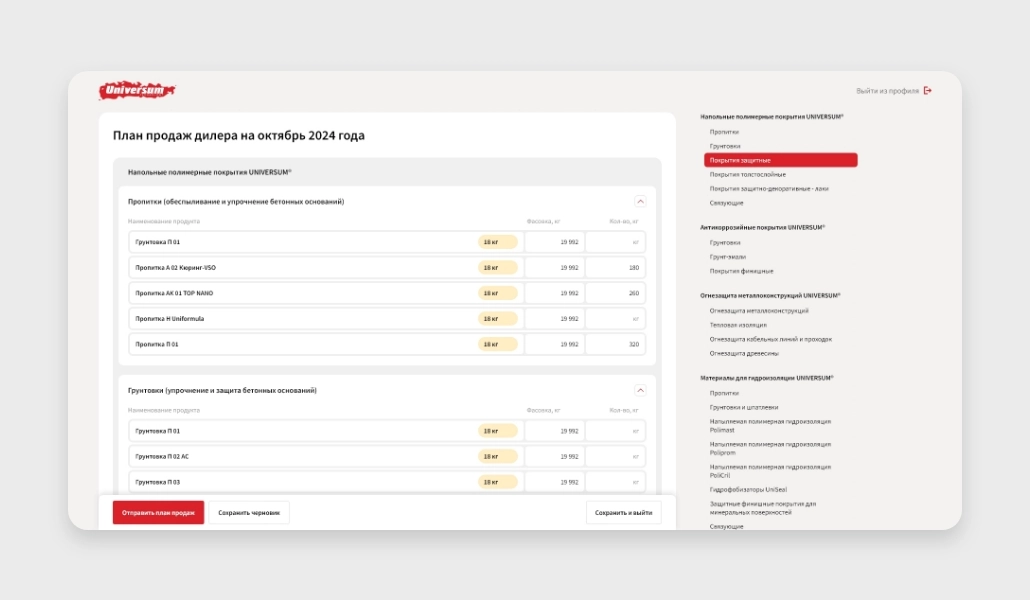Open Тепловая изоляция sidebar item
Image resolution: width=1030 pixels, height=600 pixels.
pyautogui.click(x=738, y=325)
